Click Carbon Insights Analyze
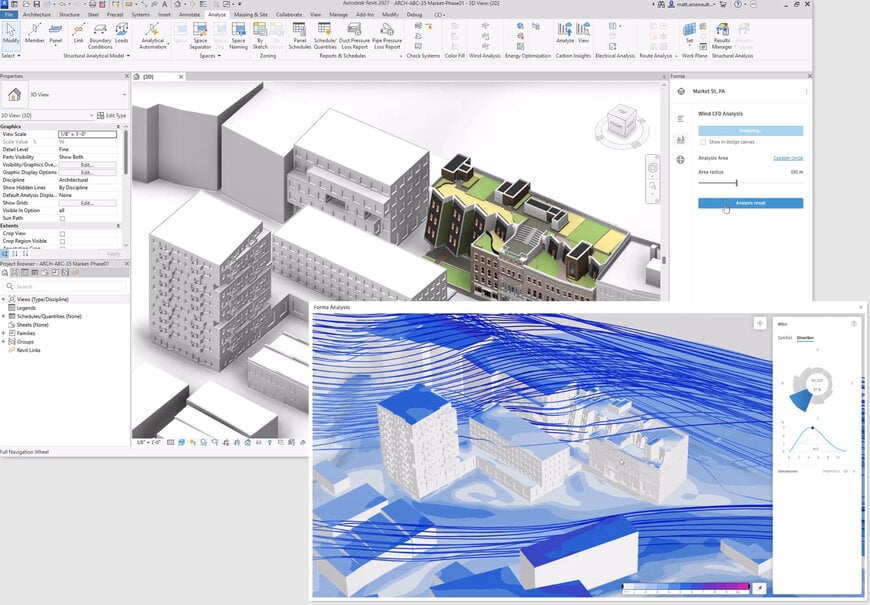This screenshot has height=605, width=870. [565, 33]
